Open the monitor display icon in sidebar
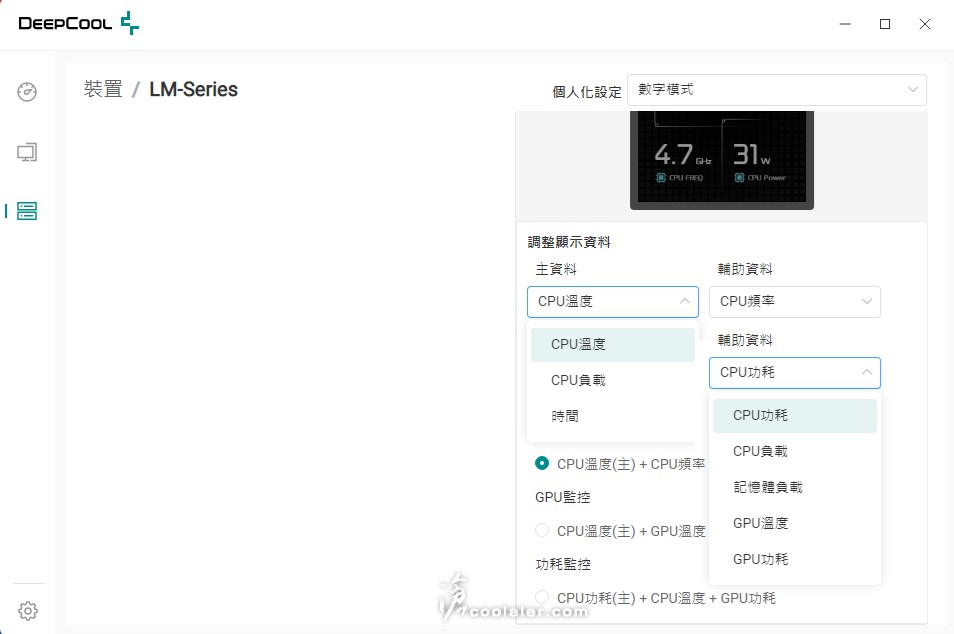954x634 pixels. point(27,152)
